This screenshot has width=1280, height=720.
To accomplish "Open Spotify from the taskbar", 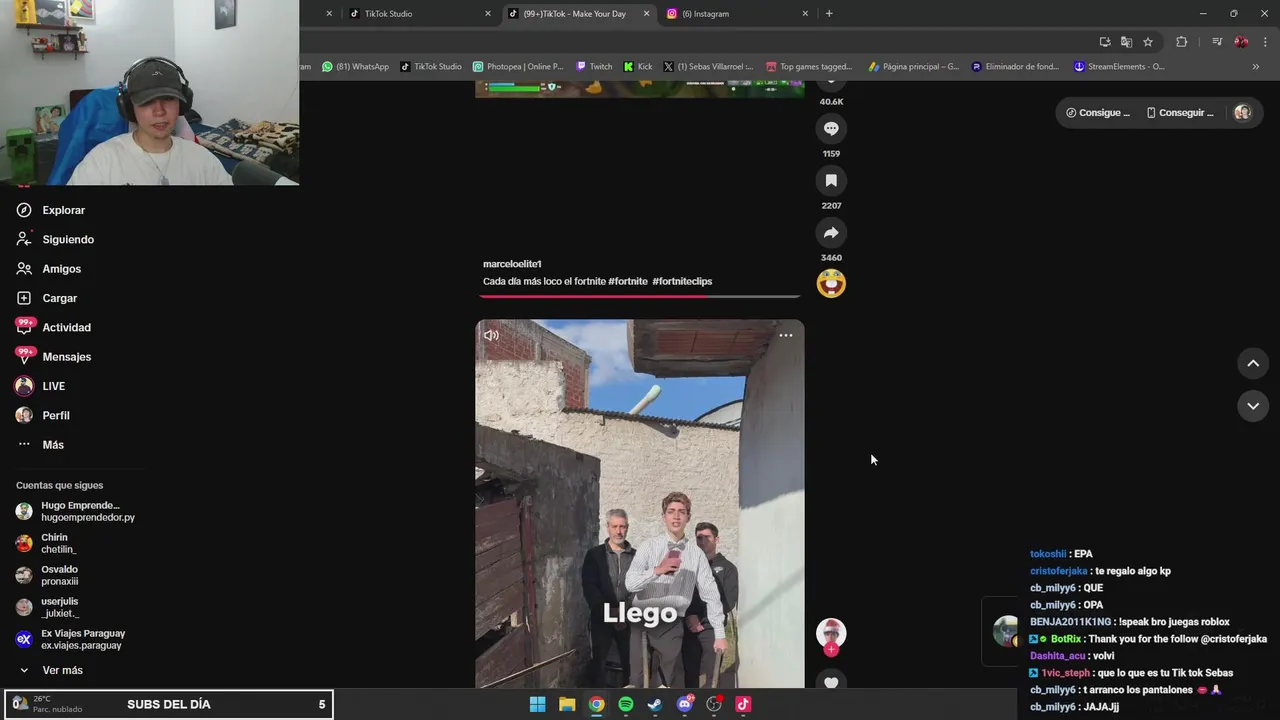I will click(x=625, y=704).
